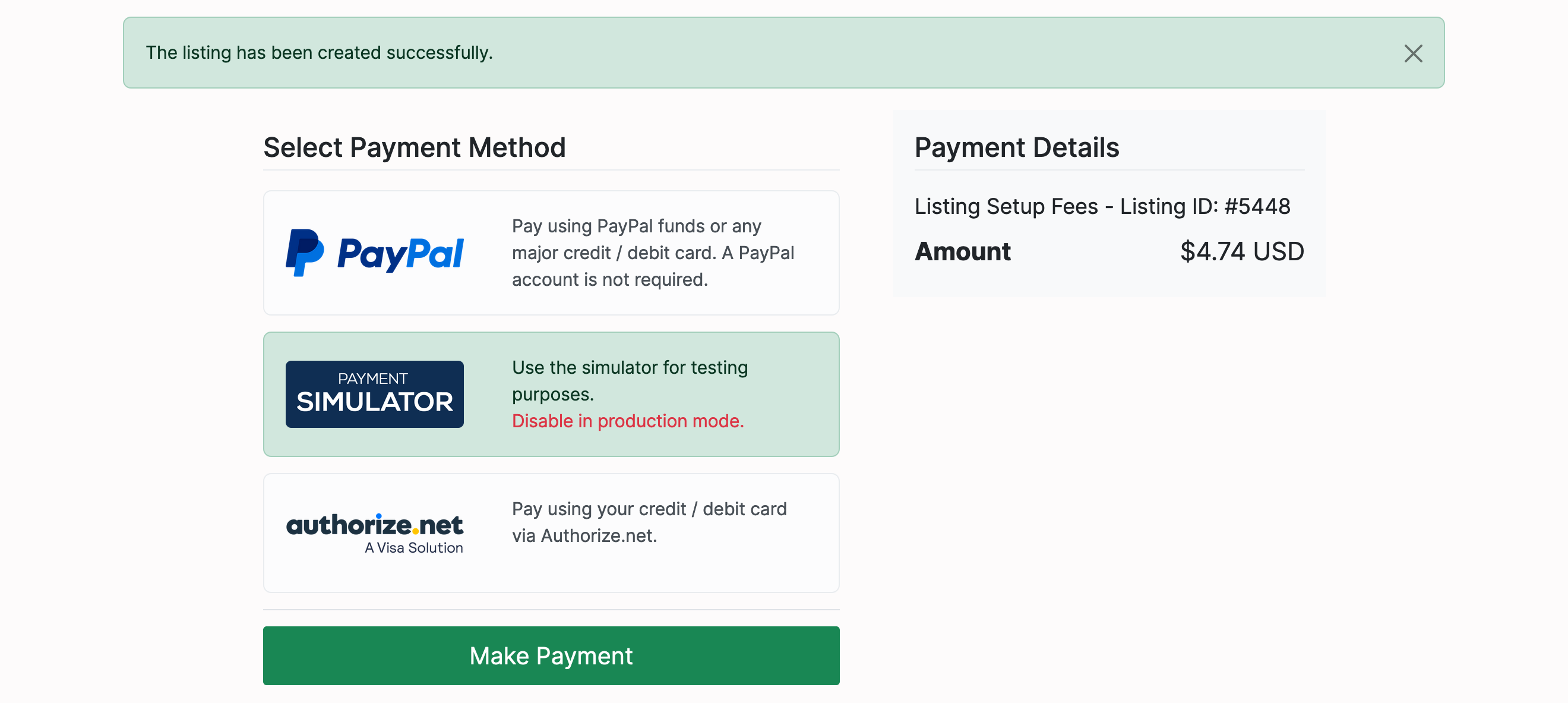Screen dimensions: 1568x703
Task: Click empty space in the Authorize.net option card
Action: pos(669,573)
